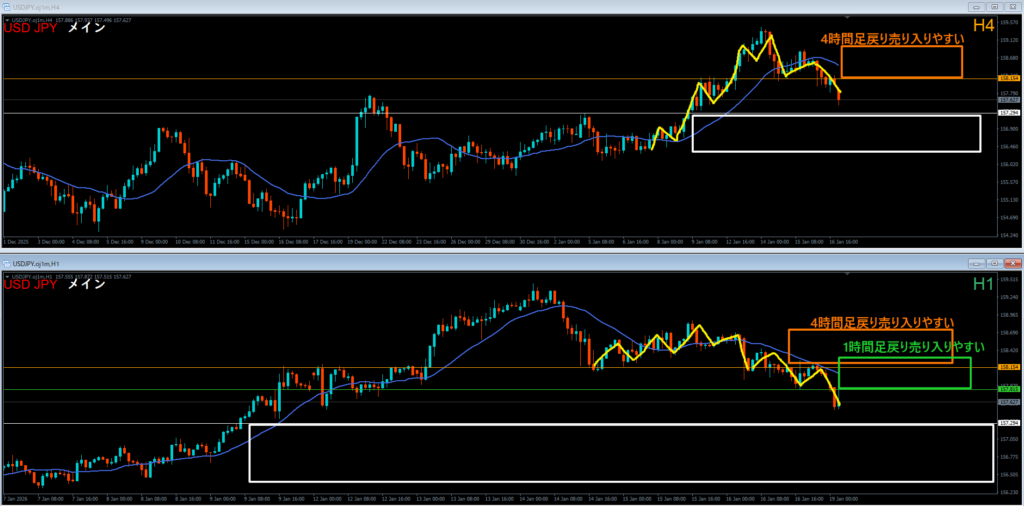Click the H1 chart window icon
Screen dimensions: 1024x506
[7, 263]
